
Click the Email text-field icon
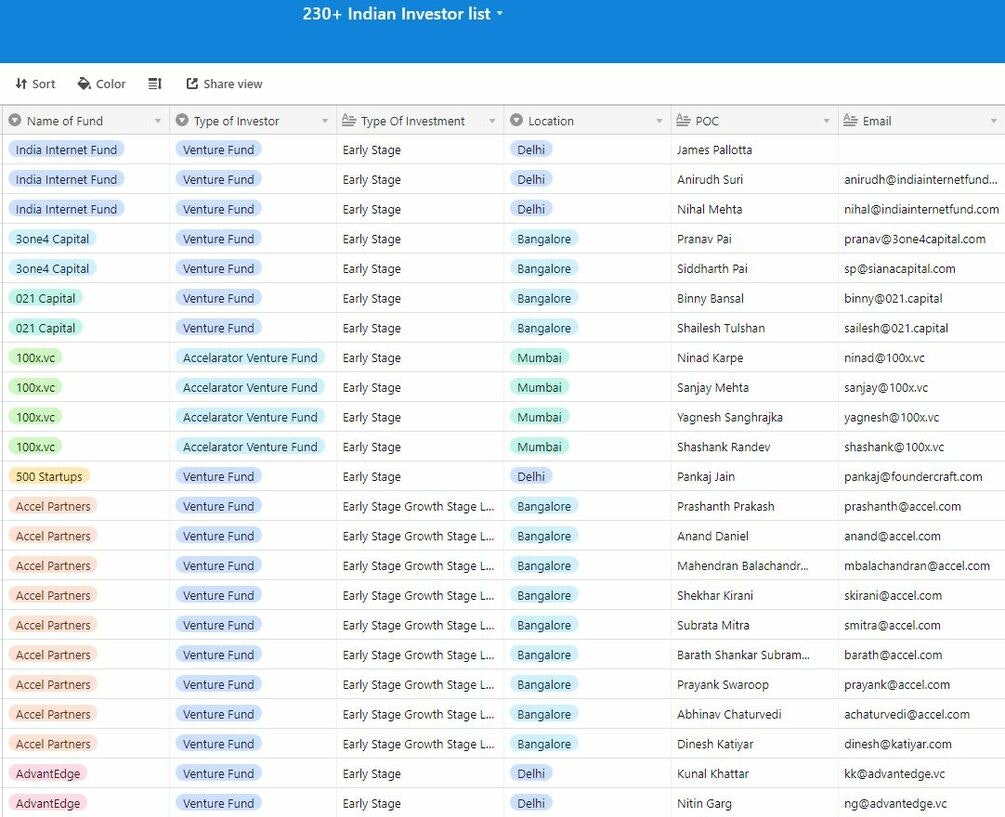(x=851, y=120)
